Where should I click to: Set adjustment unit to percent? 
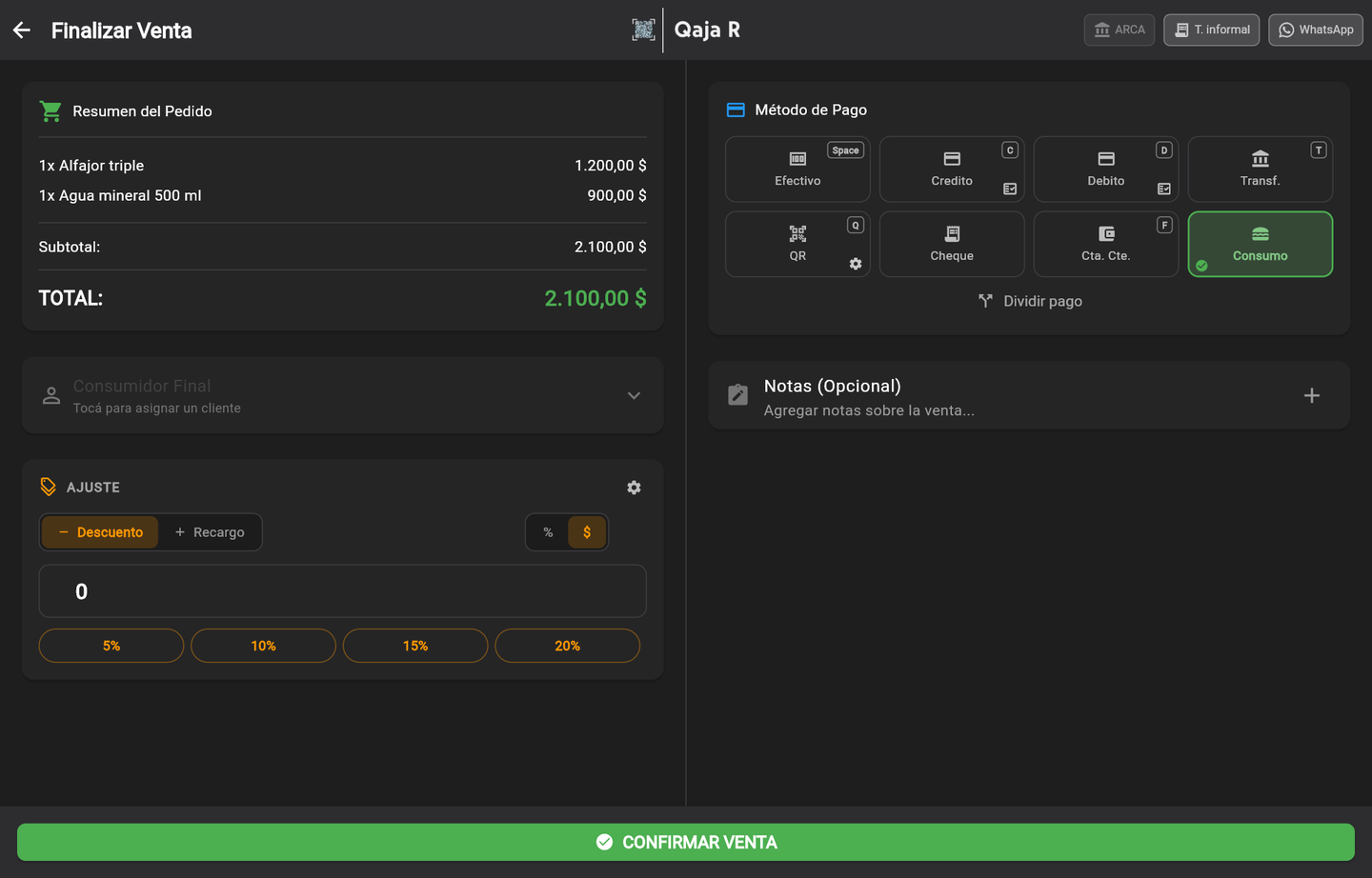click(x=548, y=532)
